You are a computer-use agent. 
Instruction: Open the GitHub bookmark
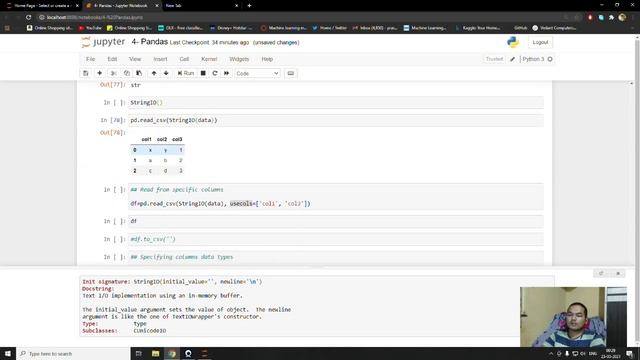pyautogui.click(x=520, y=28)
